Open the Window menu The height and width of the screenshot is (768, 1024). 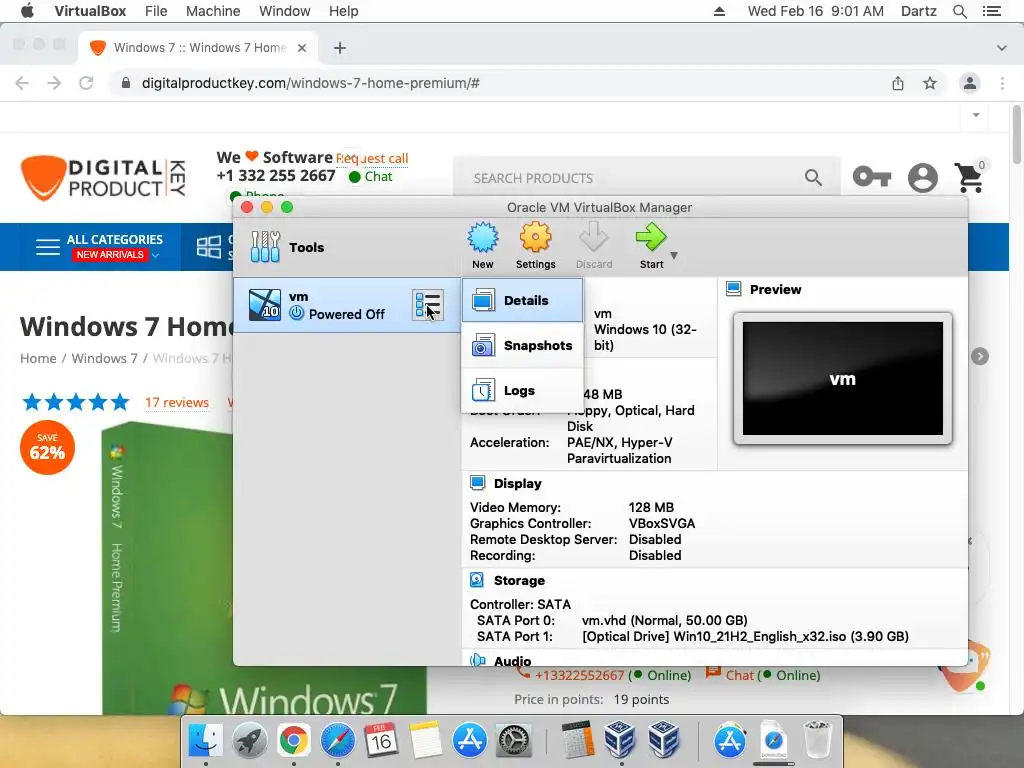pos(285,11)
